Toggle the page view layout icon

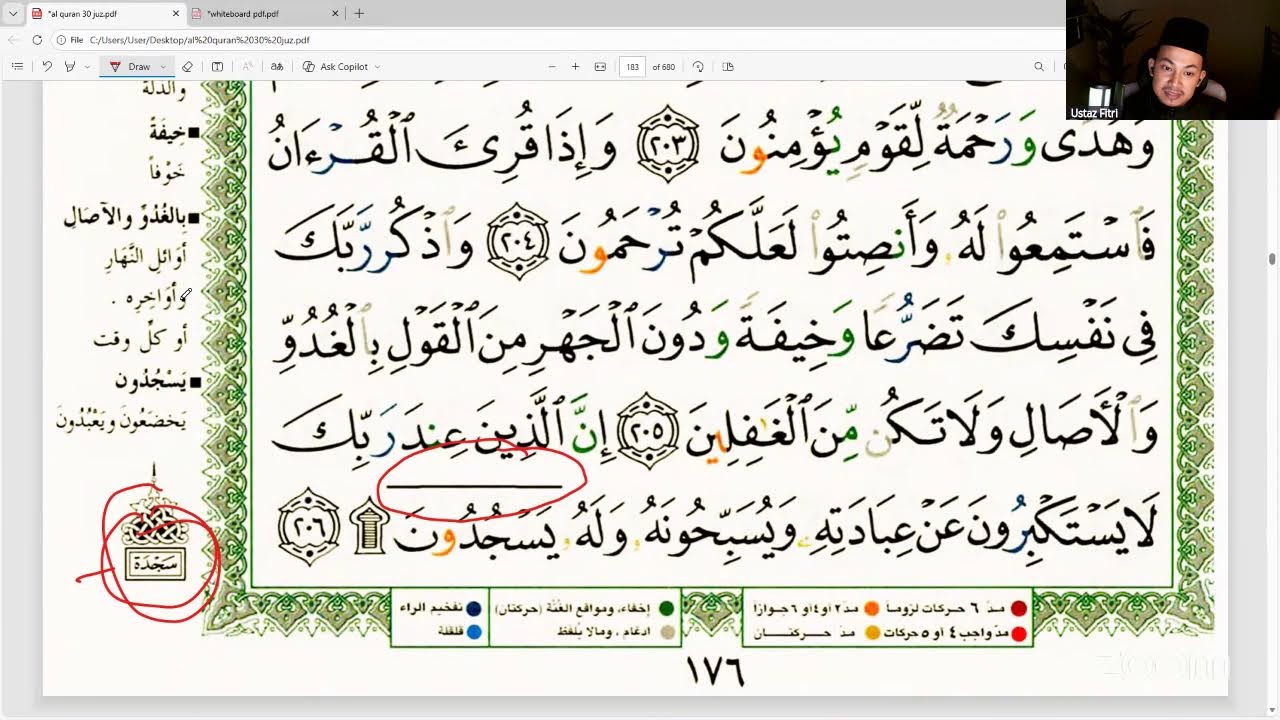(728, 67)
